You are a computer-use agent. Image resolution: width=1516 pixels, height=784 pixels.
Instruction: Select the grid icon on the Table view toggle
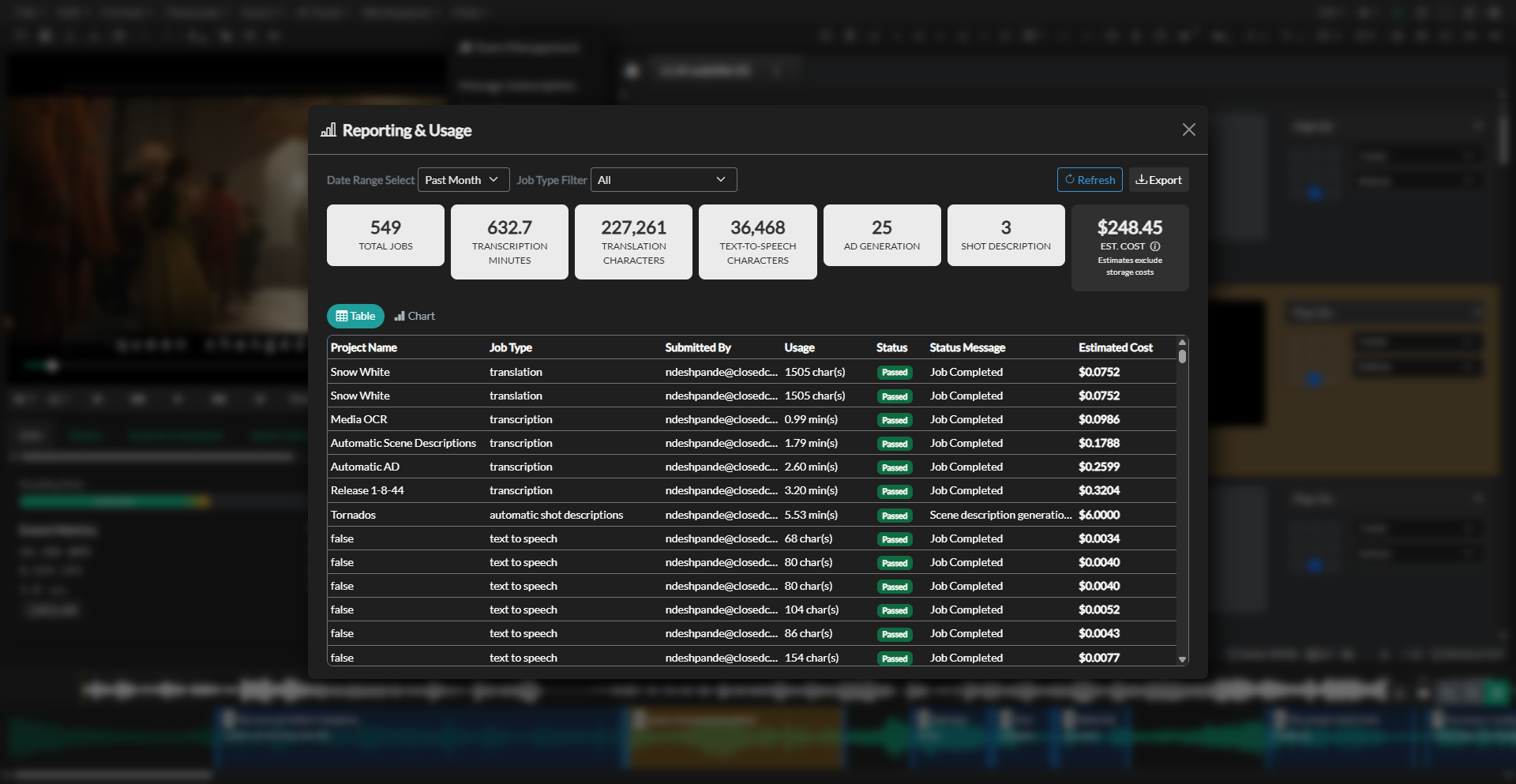[341, 316]
